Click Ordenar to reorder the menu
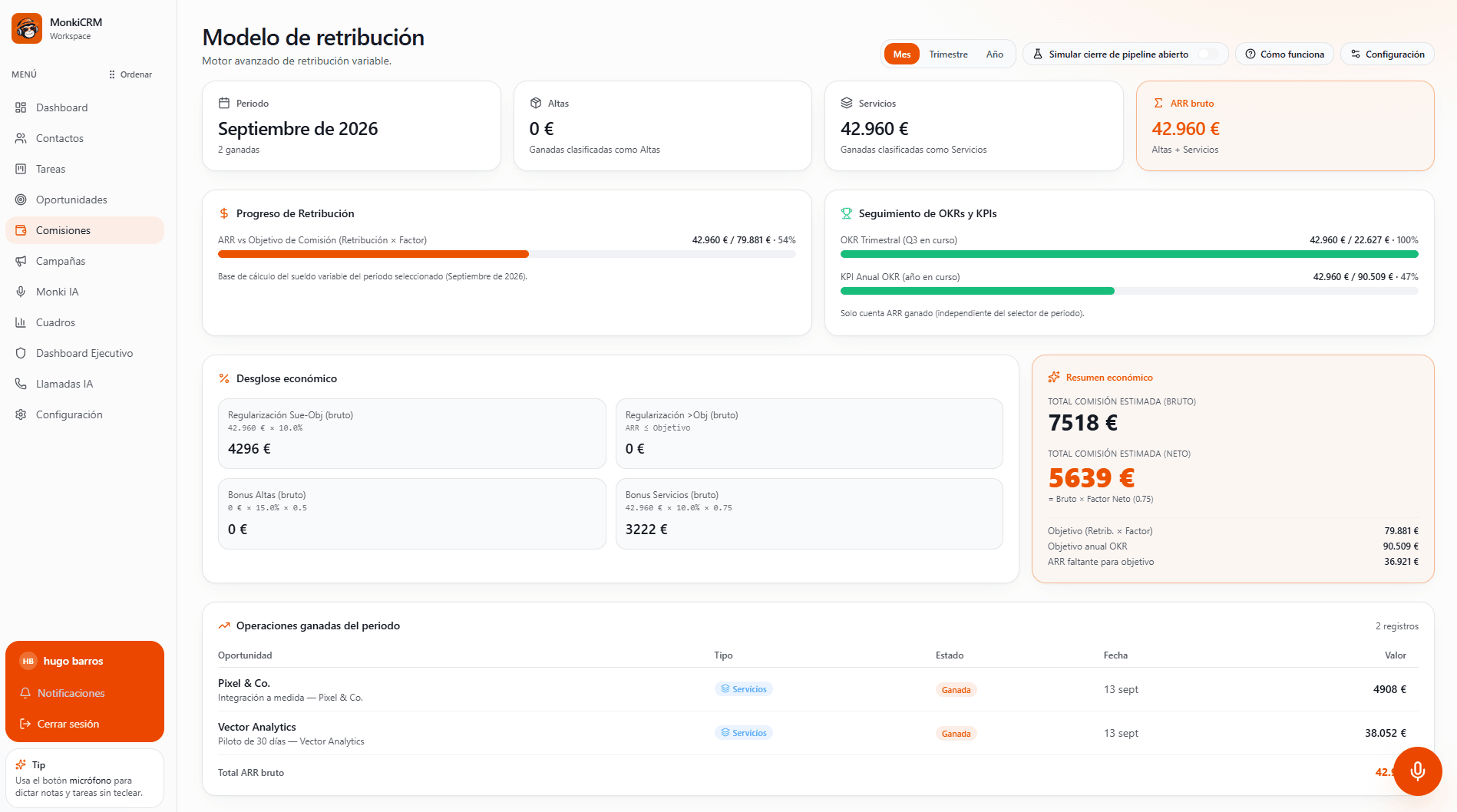The width and height of the screenshot is (1457, 812). click(x=131, y=74)
